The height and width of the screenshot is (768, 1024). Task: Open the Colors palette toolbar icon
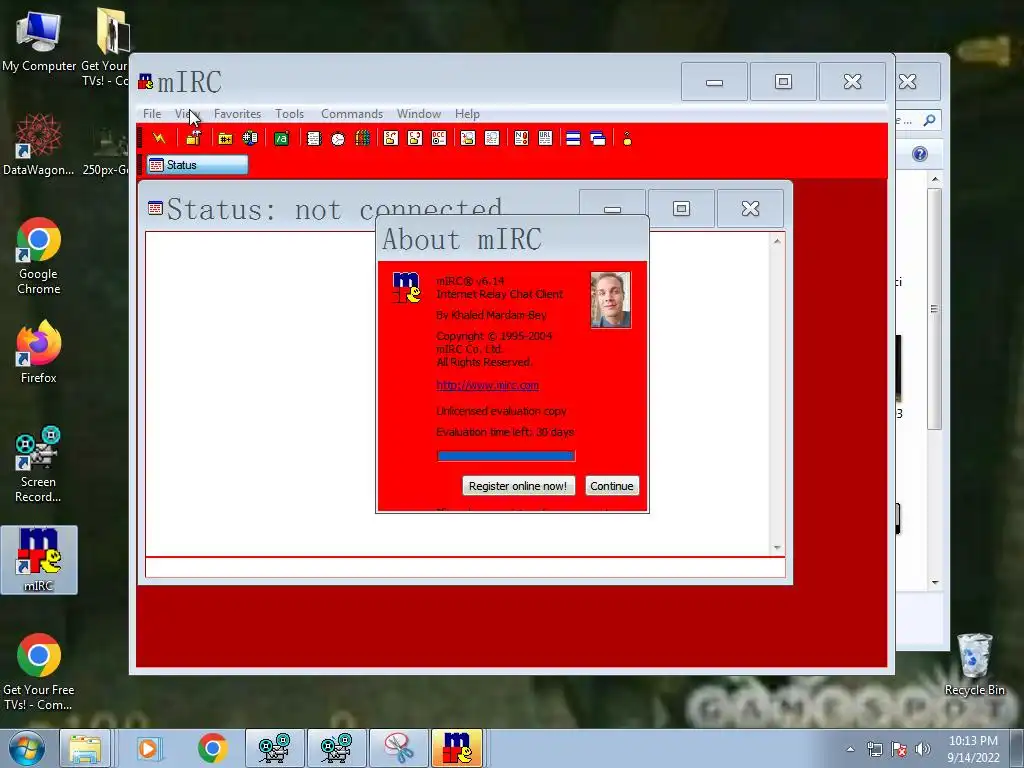click(362, 138)
